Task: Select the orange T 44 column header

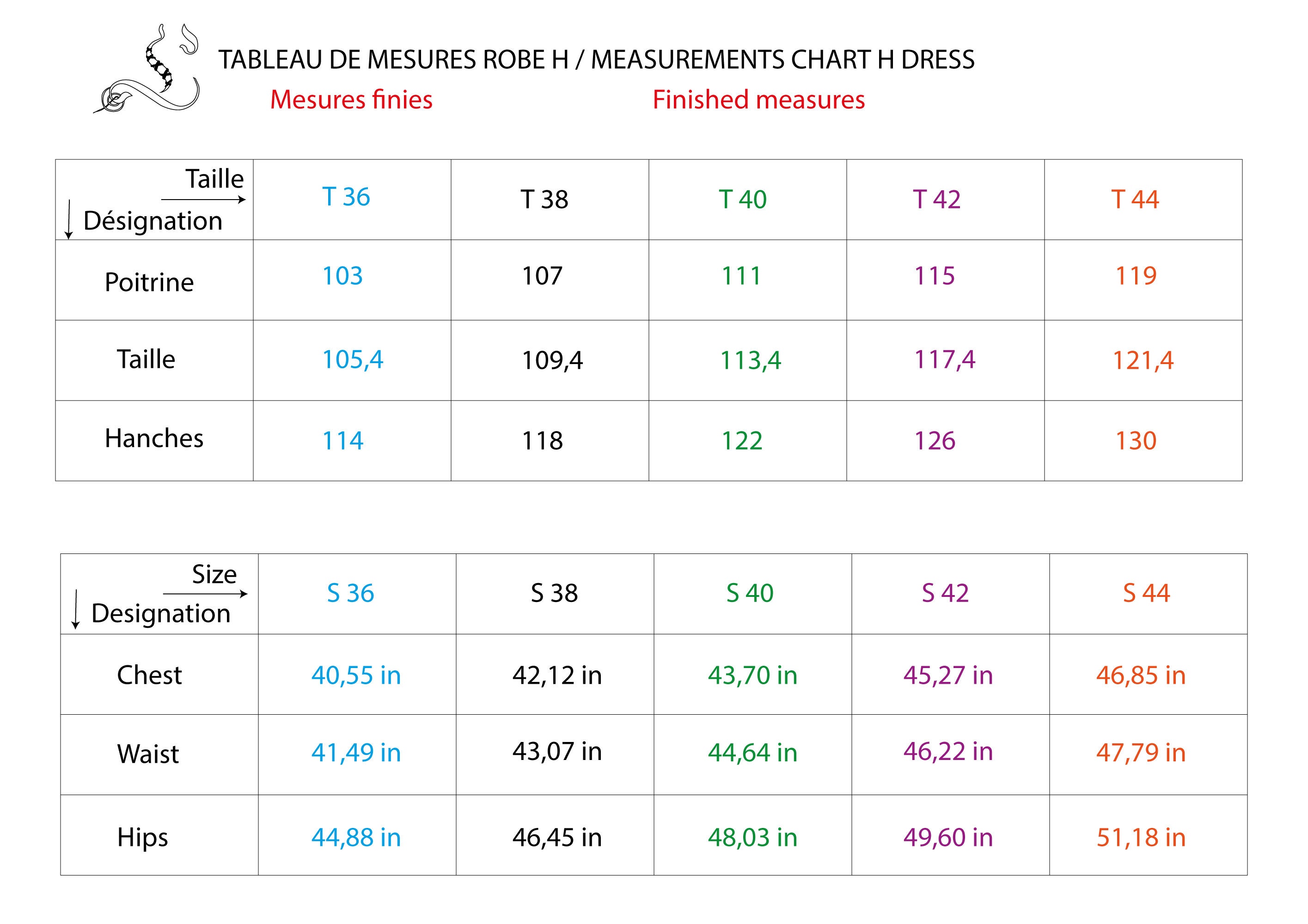Action: point(1135,199)
